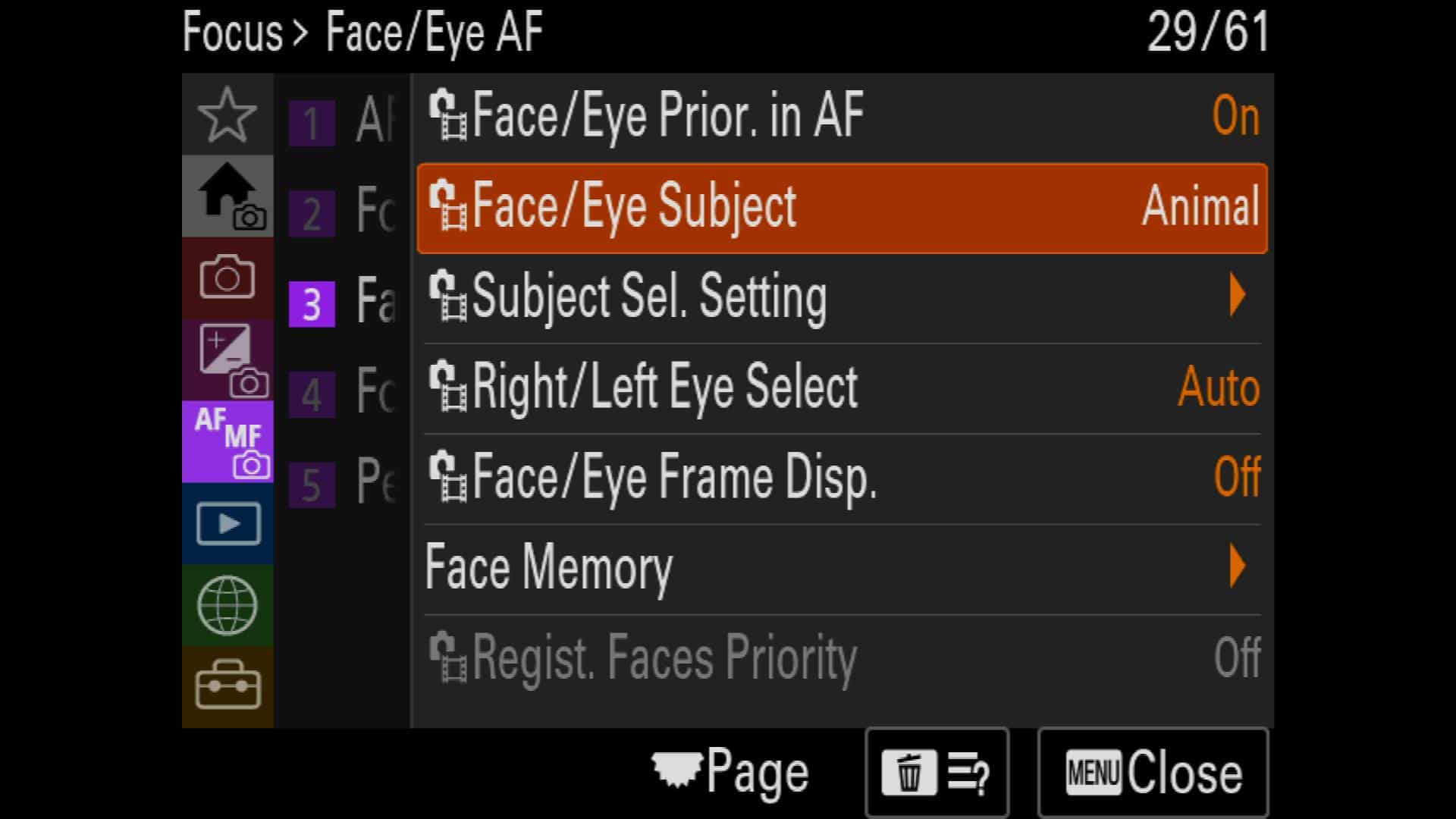Select the AF/MF Focus tab
The width and height of the screenshot is (1456, 819).
[227, 442]
